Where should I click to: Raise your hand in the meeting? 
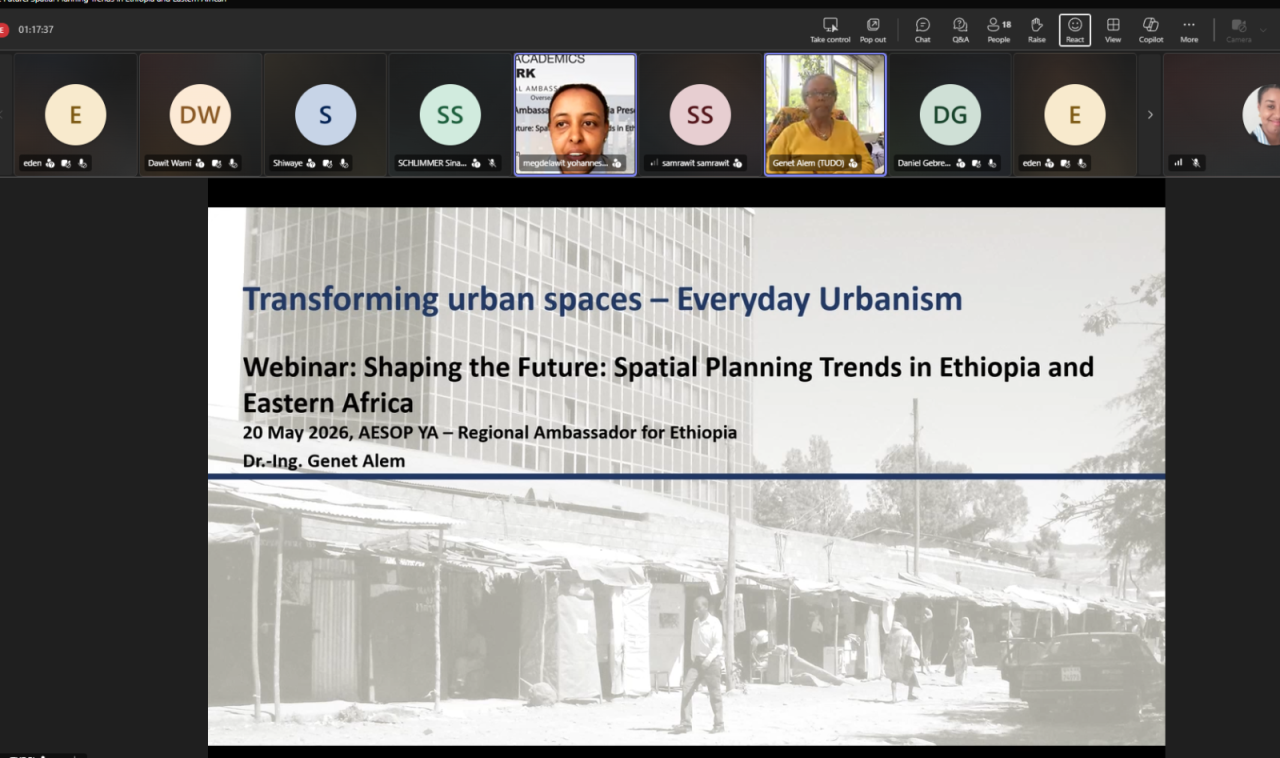click(1037, 30)
